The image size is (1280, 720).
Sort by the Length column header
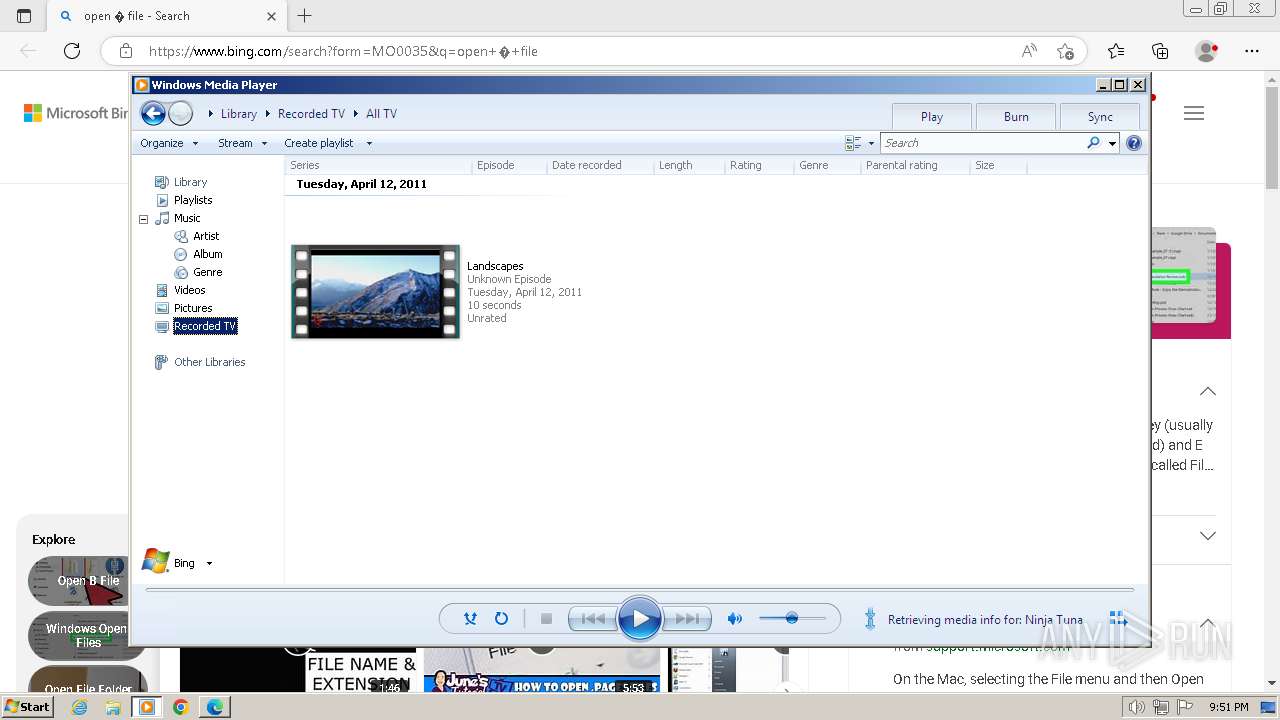pos(690,165)
